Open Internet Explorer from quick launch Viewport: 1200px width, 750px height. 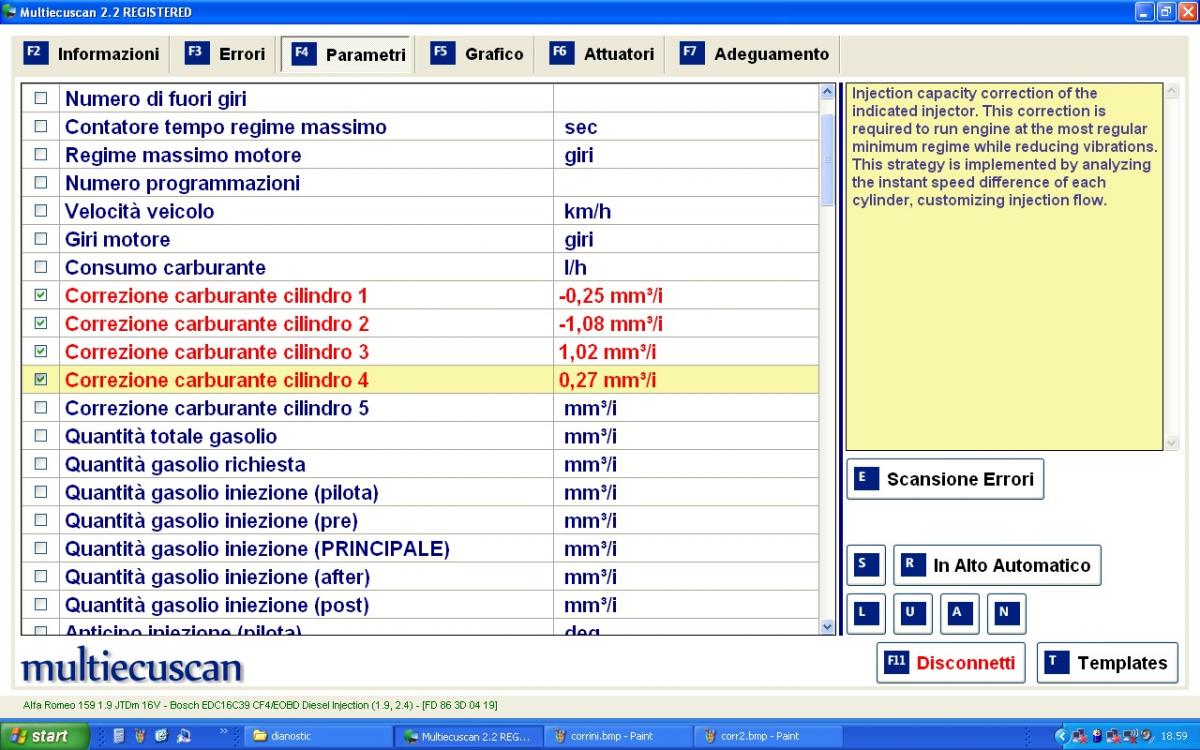click(x=161, y=736)
